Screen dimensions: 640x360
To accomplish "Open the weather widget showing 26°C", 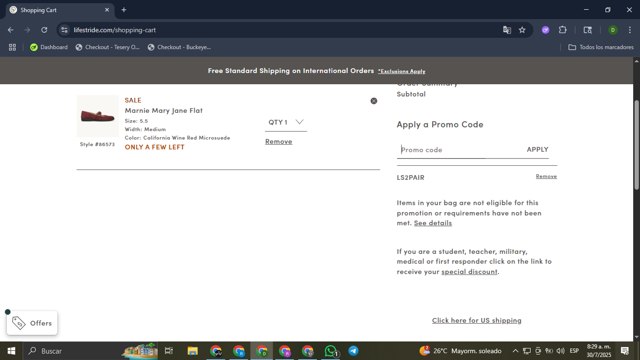I will coord(460,351).
